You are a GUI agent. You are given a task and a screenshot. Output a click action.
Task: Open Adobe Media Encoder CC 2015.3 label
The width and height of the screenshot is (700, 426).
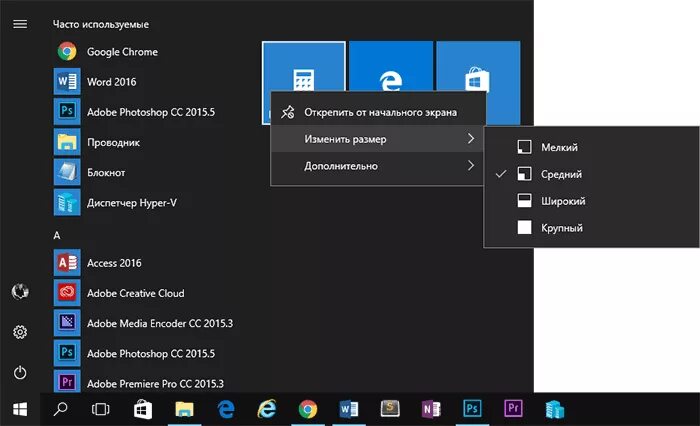160,323
